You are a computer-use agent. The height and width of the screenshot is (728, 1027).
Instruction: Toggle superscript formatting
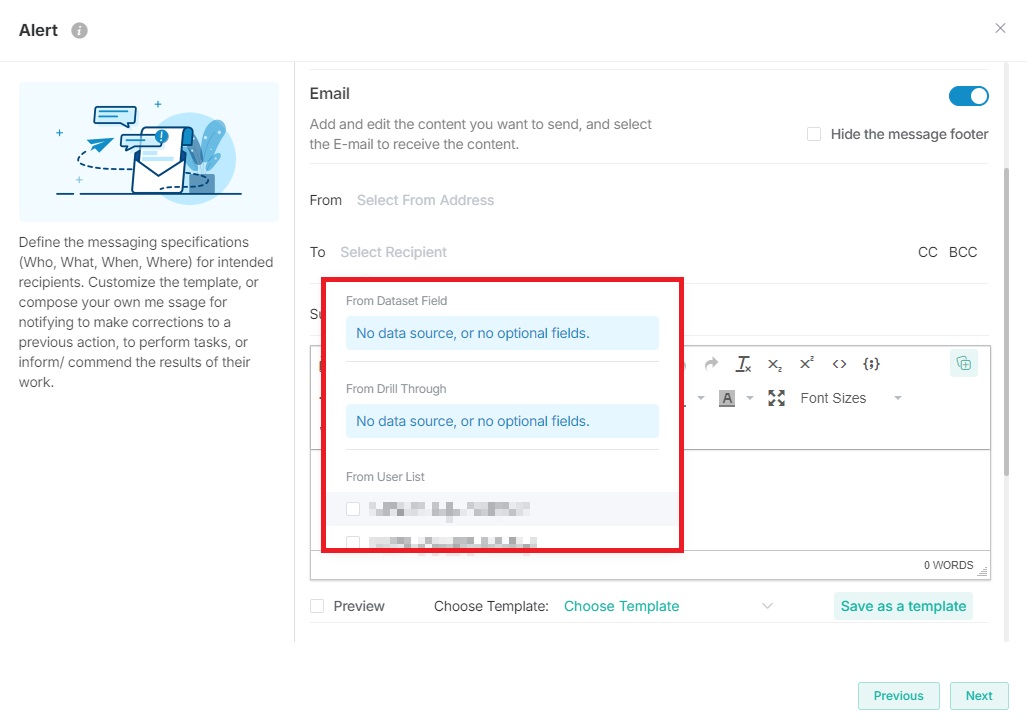click(x=807, y=364)
